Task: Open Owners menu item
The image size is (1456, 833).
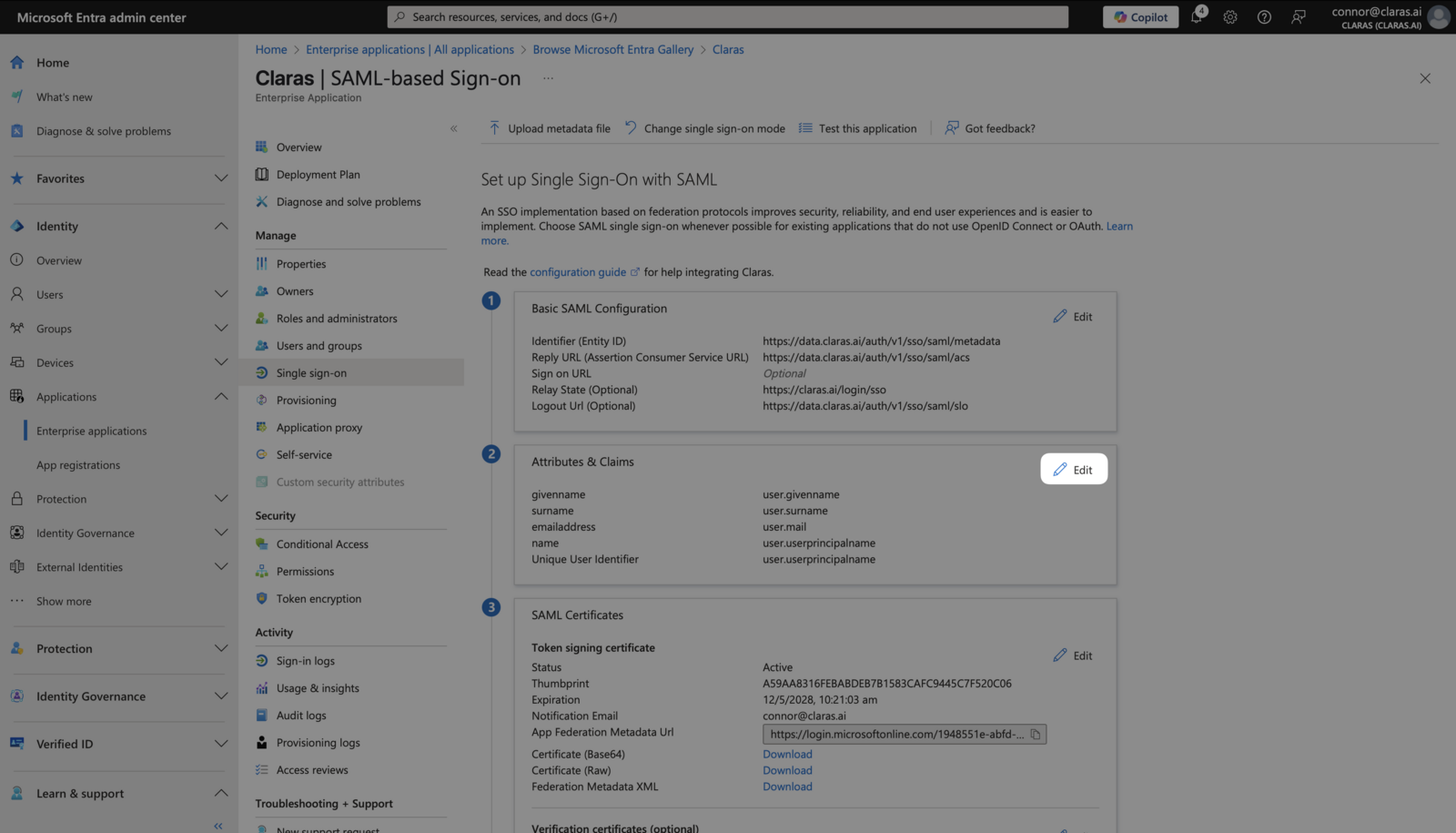Action: (295, 290)
